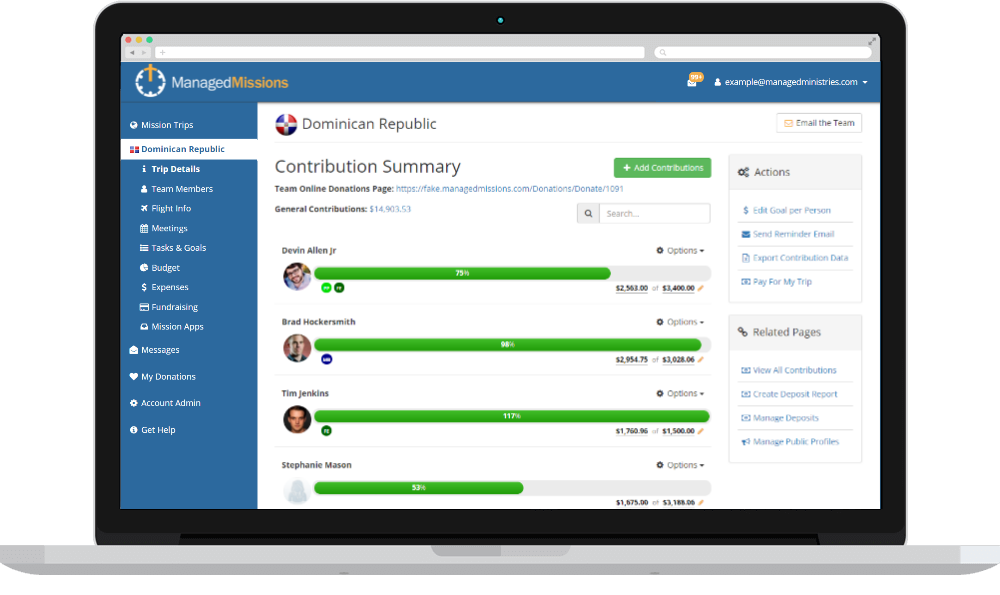Open the Expenses sidebar item
The height and width of the screenshot is (595, 1000).
[x=165, y=288]
